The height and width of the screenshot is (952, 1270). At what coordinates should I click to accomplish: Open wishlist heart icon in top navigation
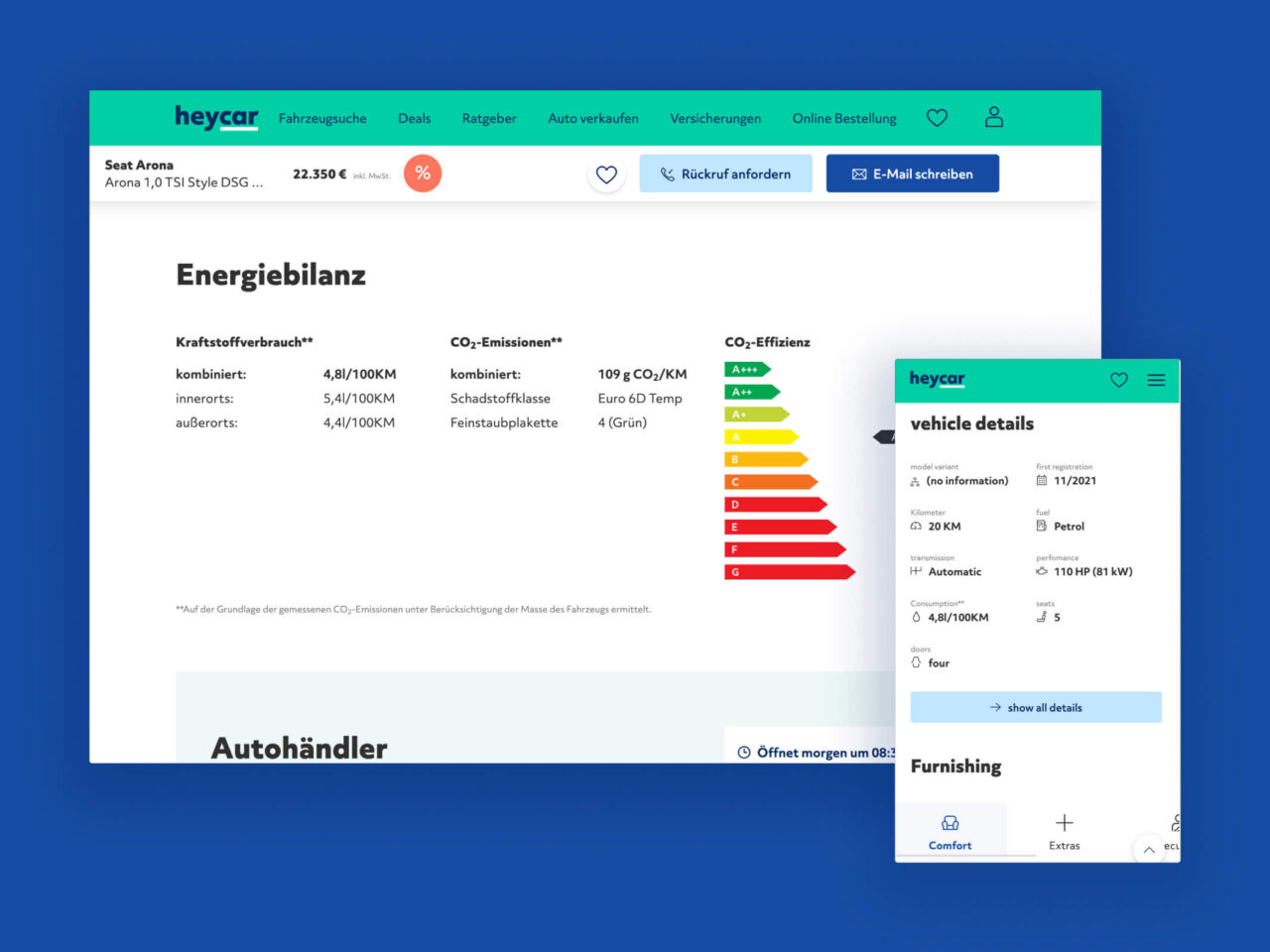click(x=937, y=118)
